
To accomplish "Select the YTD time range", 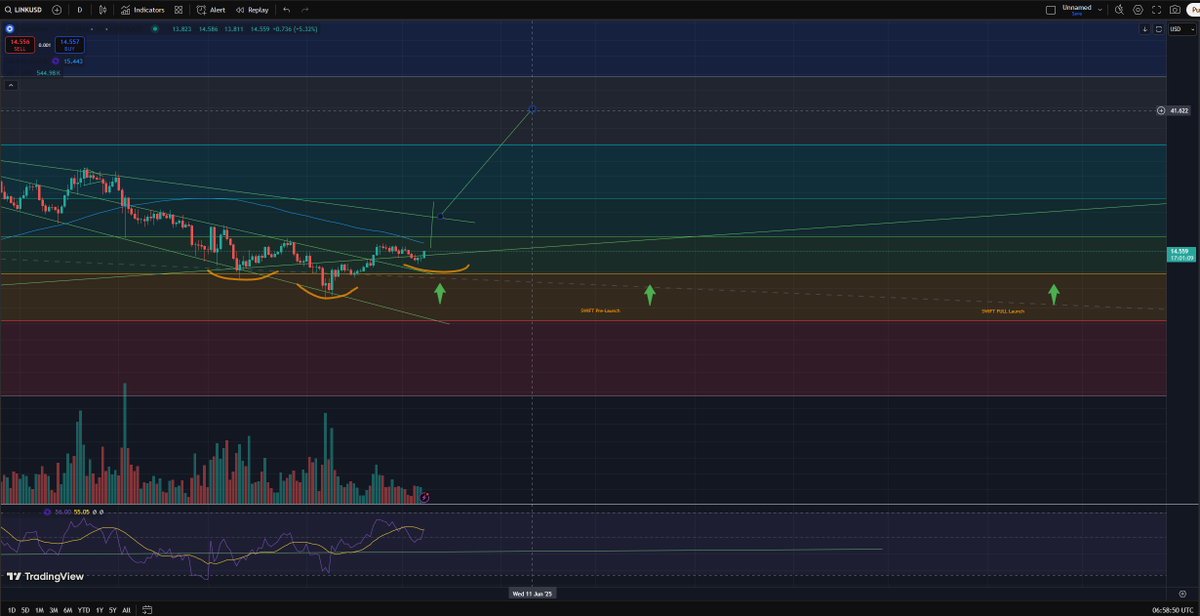I will (83, 609).
